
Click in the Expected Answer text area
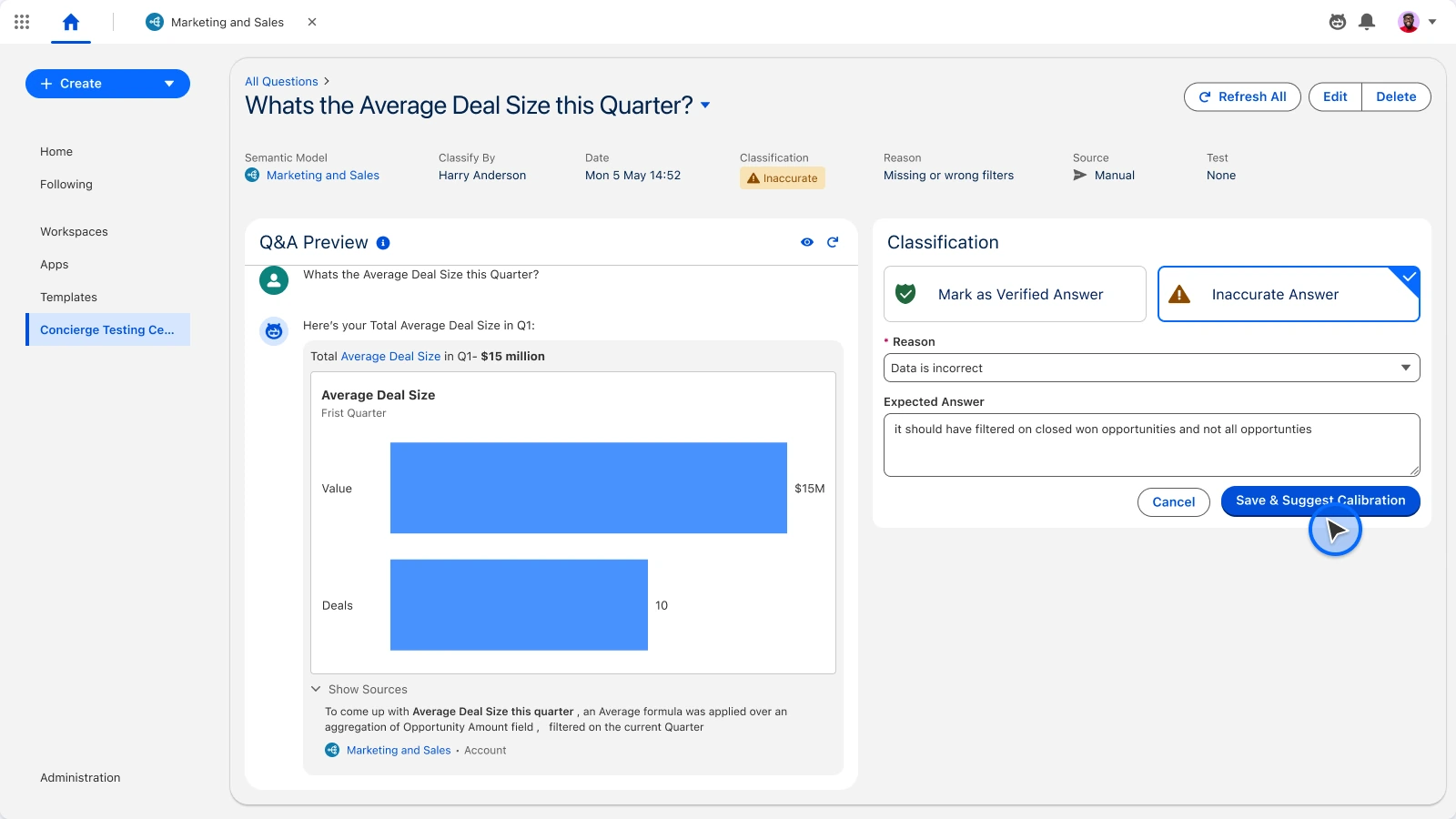pos(1152,445)
